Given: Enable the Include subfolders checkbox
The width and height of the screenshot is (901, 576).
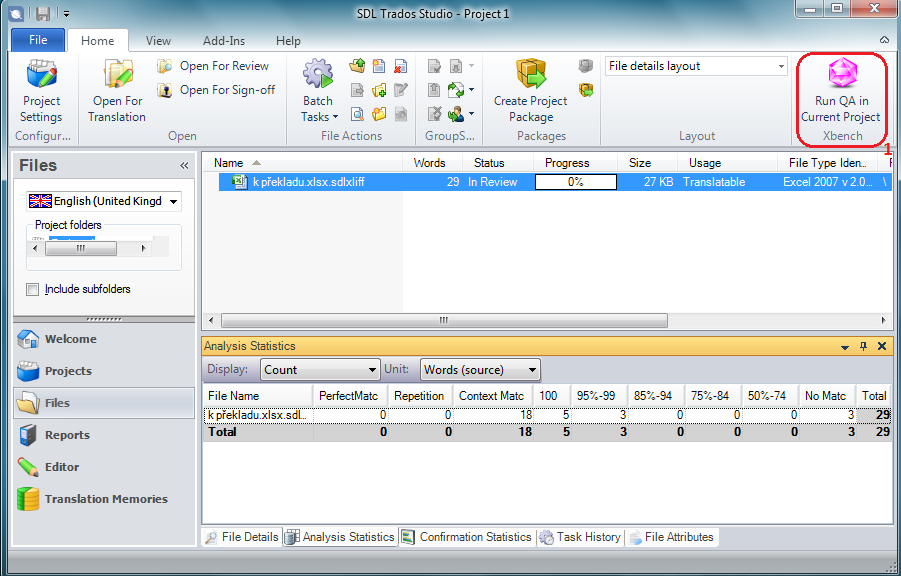Looking at the screenshot, I should (x=33, y=289).
